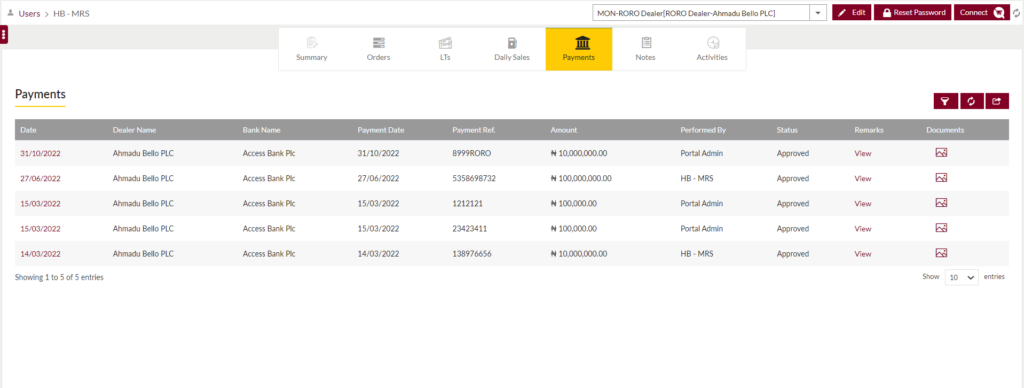Switch to the Orders tab
This screenshot has width=1024, height=388.
click(378, 49)
